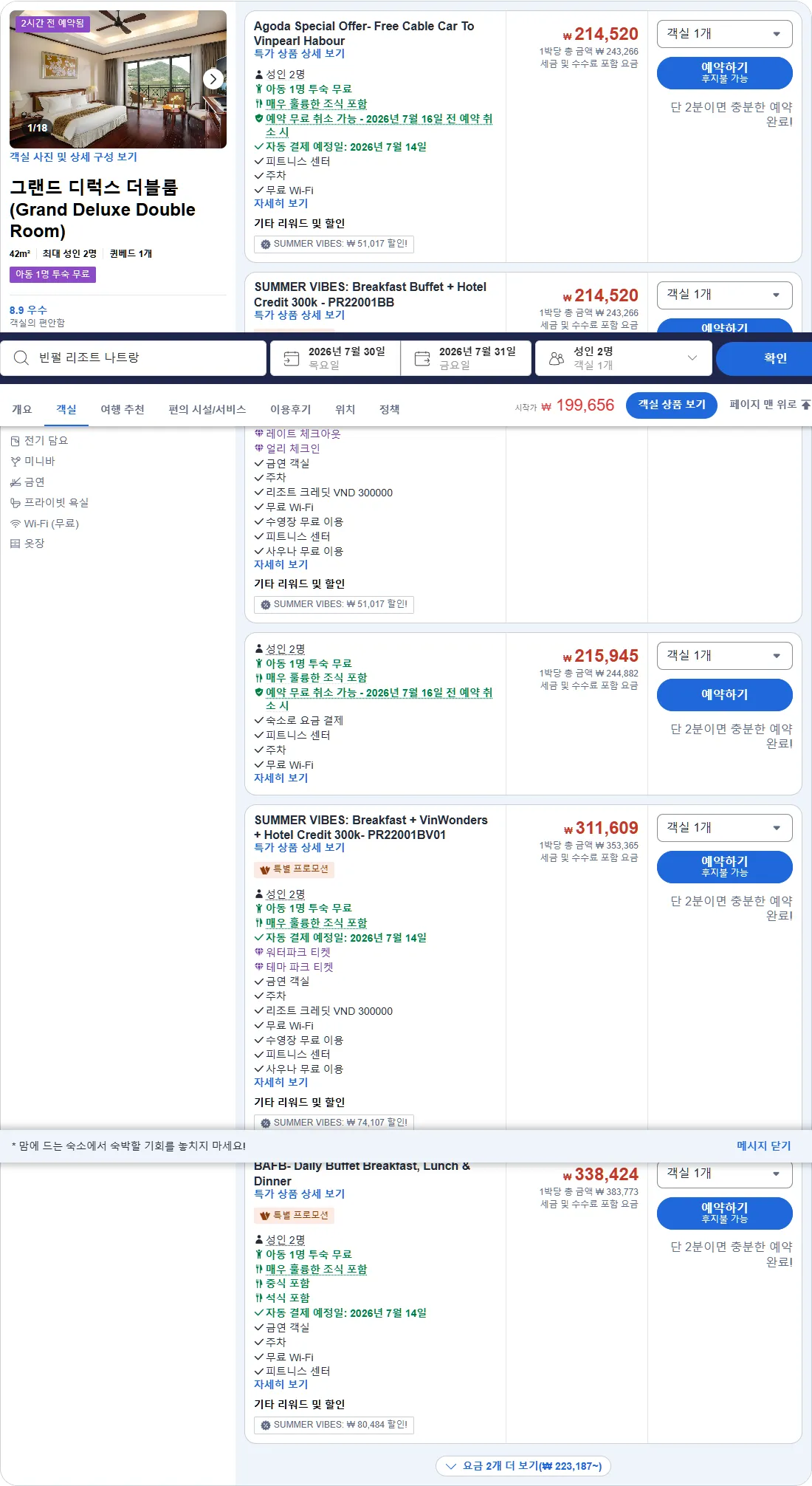Click the 전기 담요 amenity icon
The width and height of the screenshot is (812, 1486).
point(15,441)
